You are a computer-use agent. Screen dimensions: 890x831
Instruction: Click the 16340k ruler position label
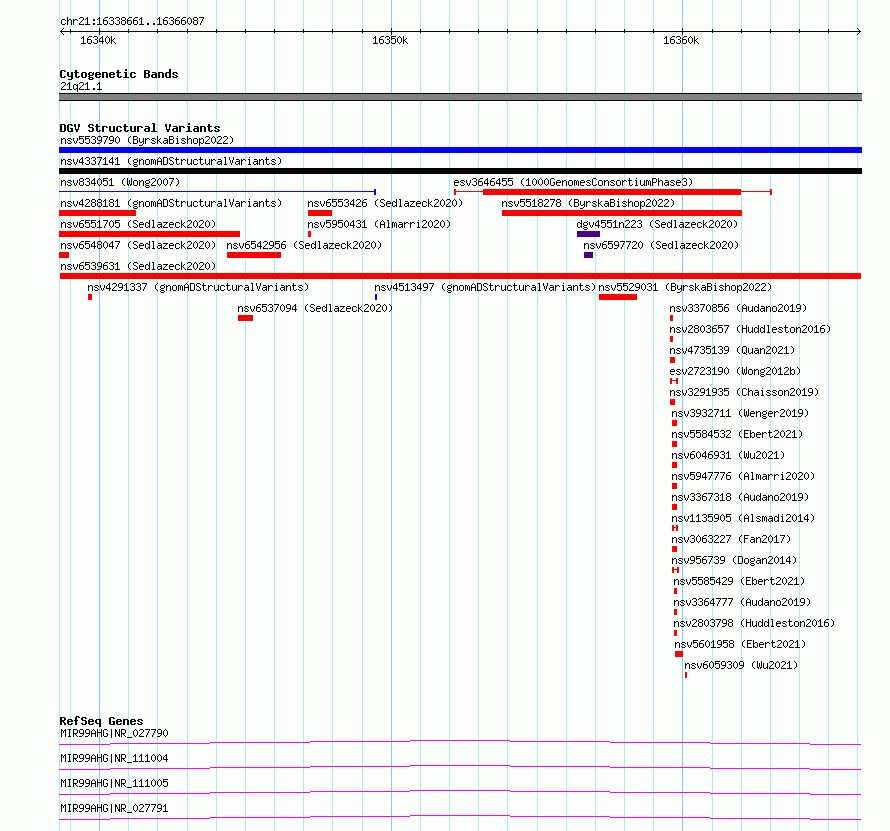point(98,40)
